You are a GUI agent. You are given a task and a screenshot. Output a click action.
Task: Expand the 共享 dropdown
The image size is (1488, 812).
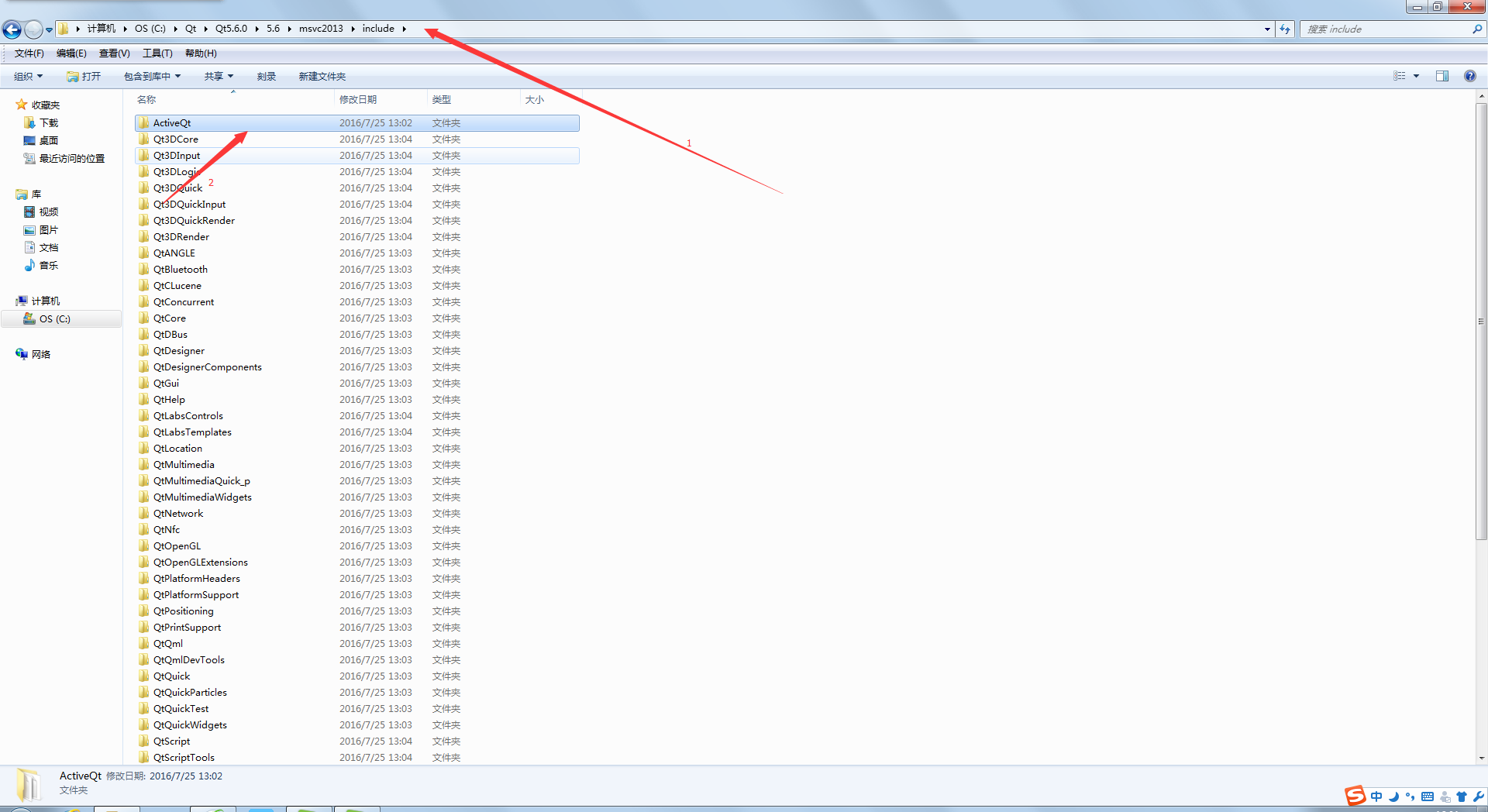click(x=219, y=76)
